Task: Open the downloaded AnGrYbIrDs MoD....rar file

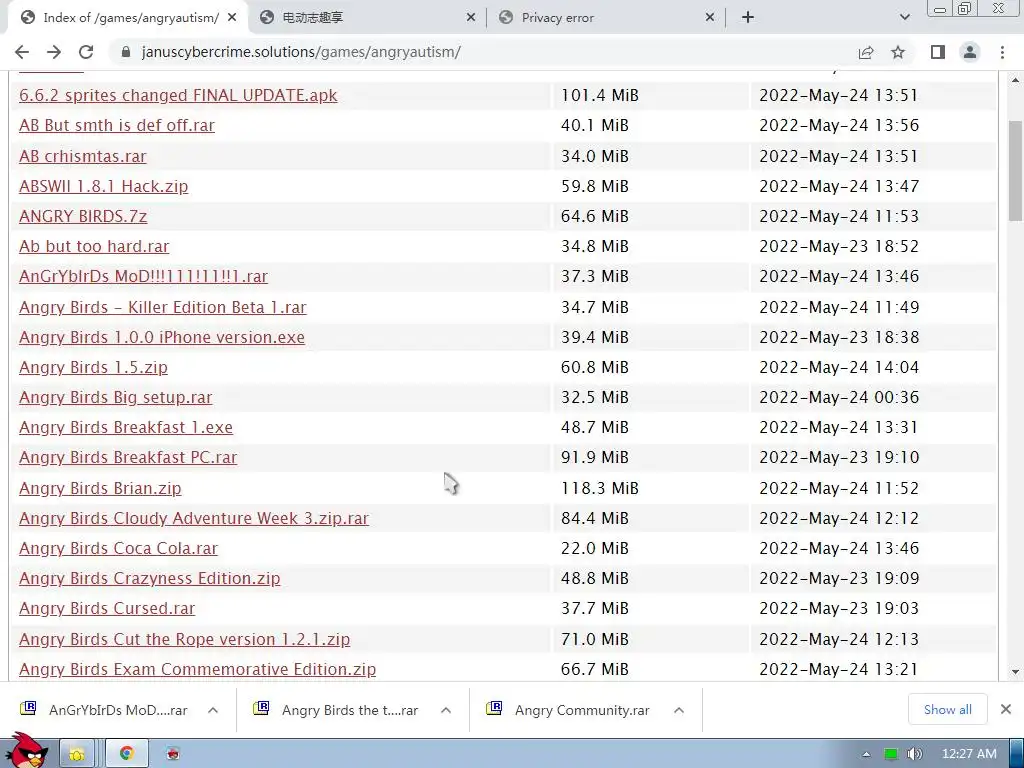Action: click(x=104, y=710)
